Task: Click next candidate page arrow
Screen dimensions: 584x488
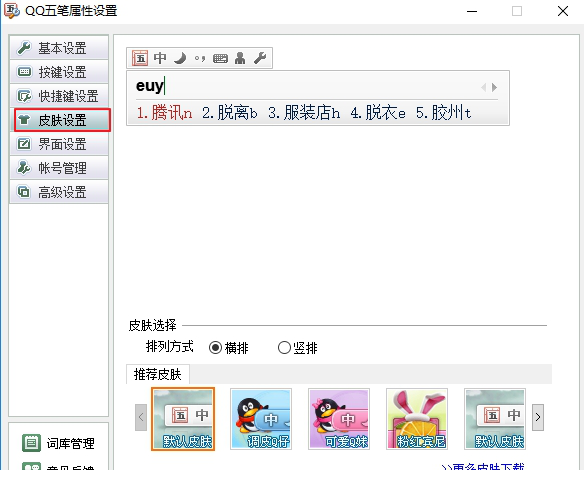Action: click(x=494, y=87)
